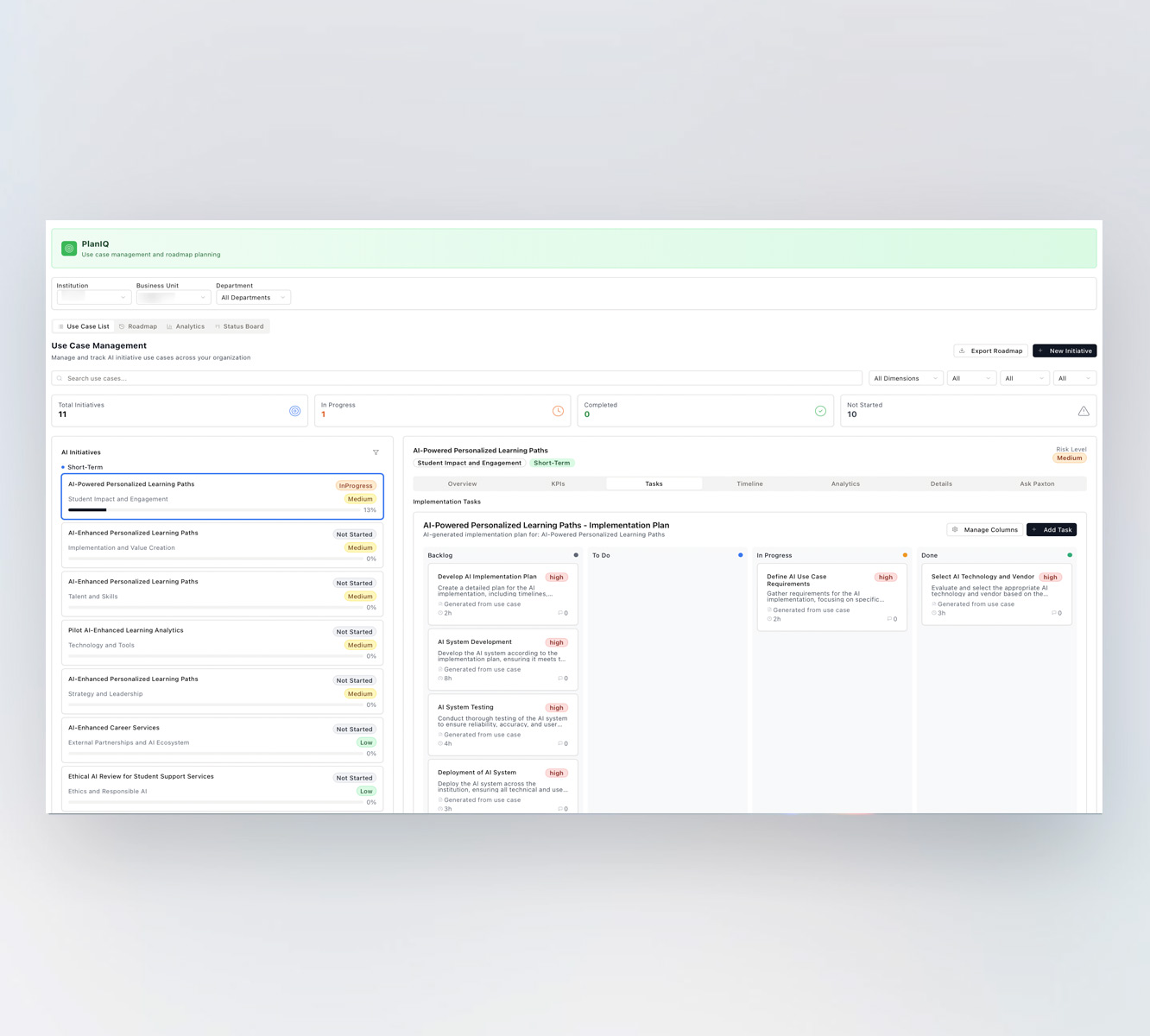This screenshot has height=1036, width=1150.
Task: Open the KPIs tab
Action: [x=558, y=483]
